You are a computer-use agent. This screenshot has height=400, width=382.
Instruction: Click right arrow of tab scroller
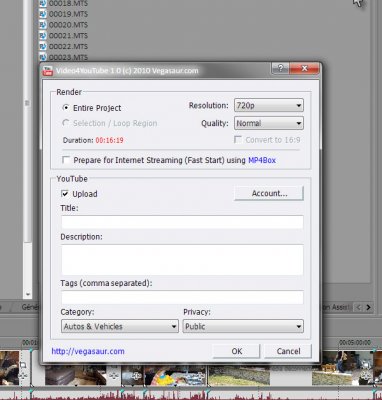[368, 307]
